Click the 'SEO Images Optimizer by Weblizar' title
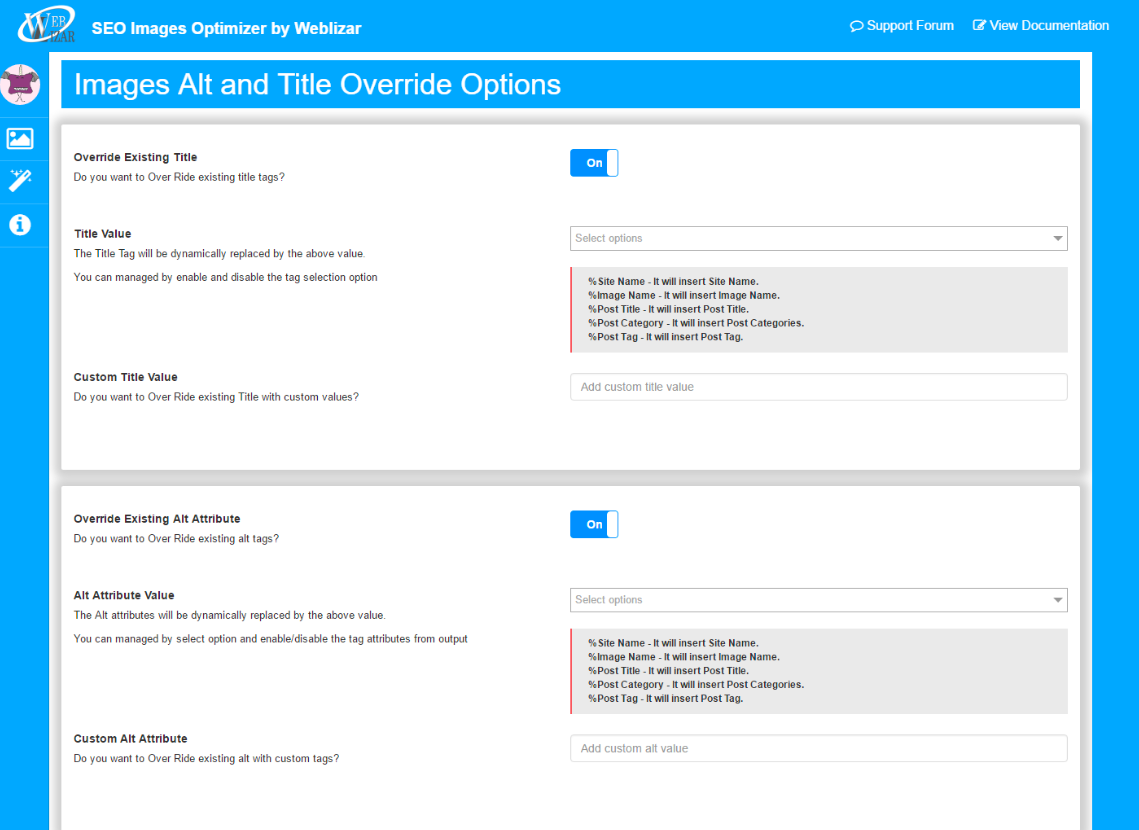 [x=226, y=28]
